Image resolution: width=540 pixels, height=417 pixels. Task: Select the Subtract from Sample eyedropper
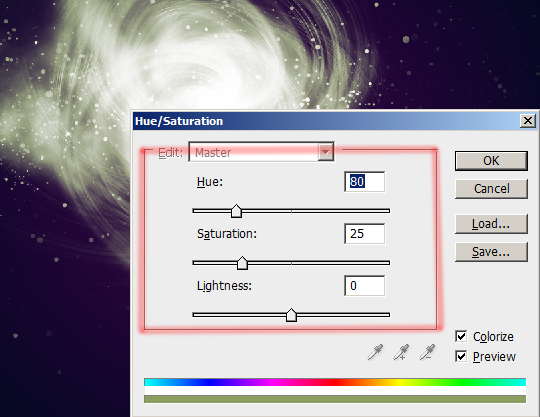coord(427,352)
